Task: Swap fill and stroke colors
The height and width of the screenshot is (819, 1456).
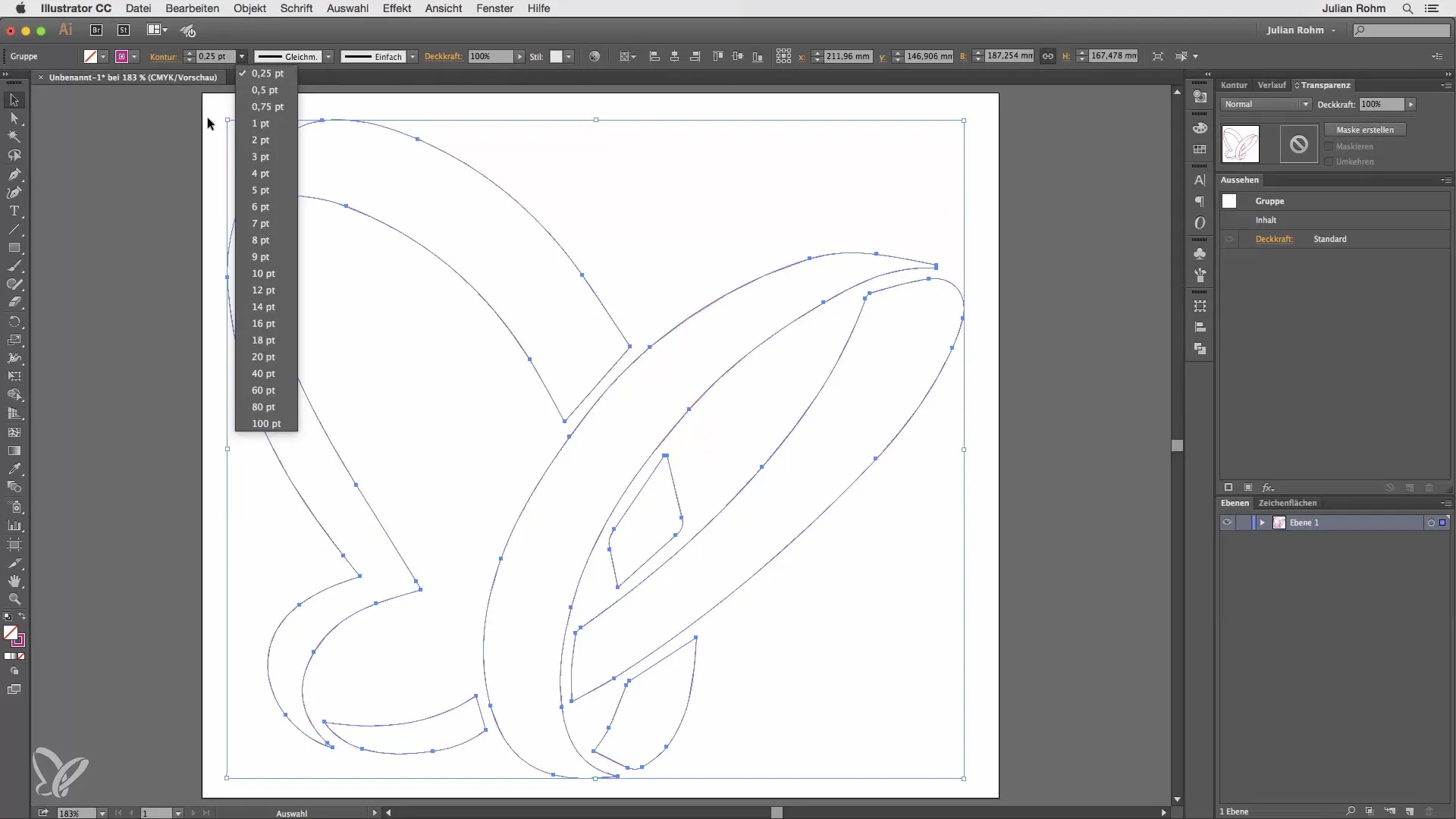Action: pos(22,616)
